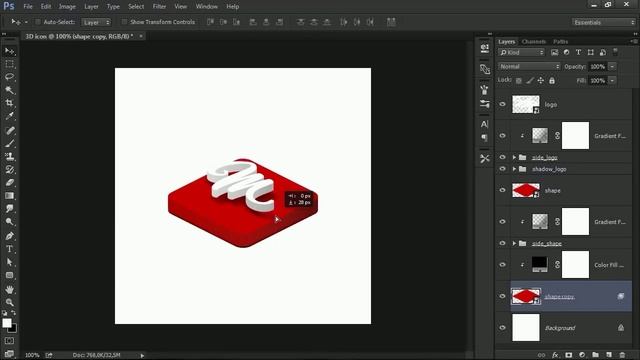Hide the shadow_logo group eye icon
Viewport: 640px width, 360px height.
point(502,169)
